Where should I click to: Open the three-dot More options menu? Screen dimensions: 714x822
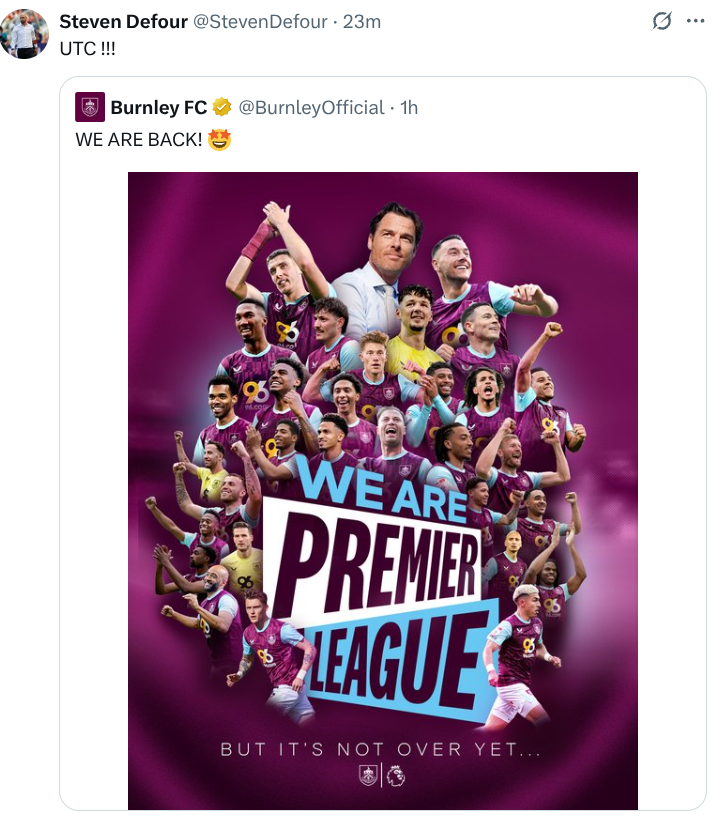coord(695,21)
